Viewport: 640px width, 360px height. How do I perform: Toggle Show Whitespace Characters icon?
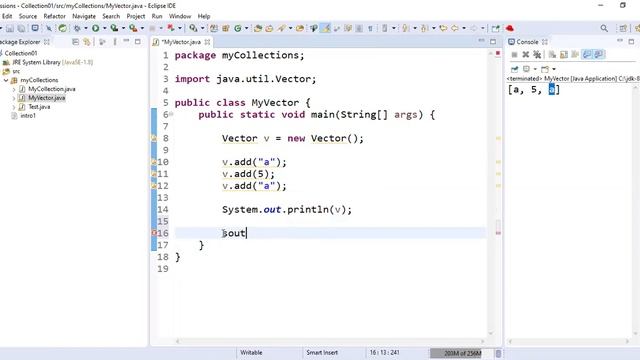tap(371, 28)
